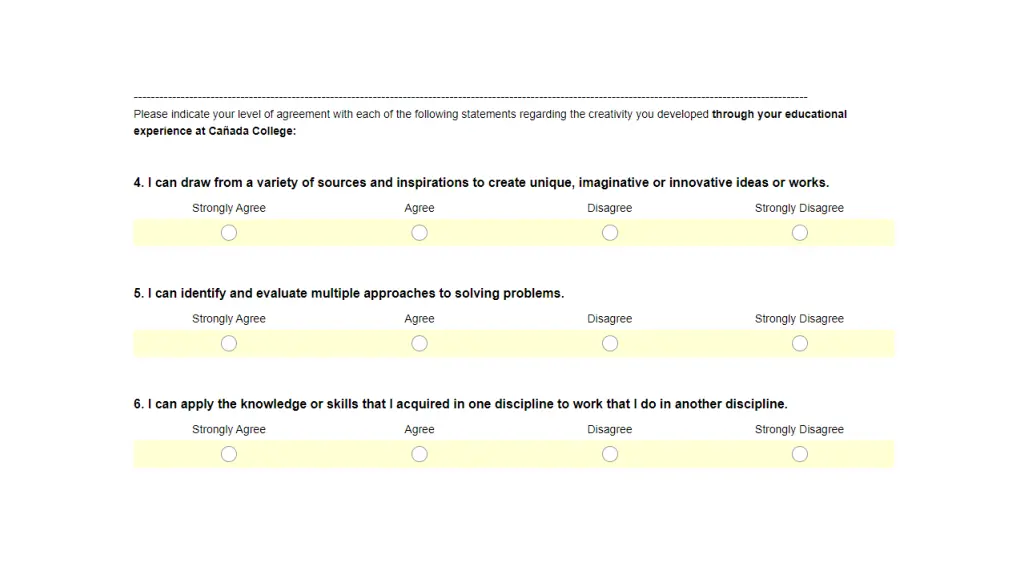The image size is (1024, 576).
Task: Select Agree for question 4
Action: point(419,232)
